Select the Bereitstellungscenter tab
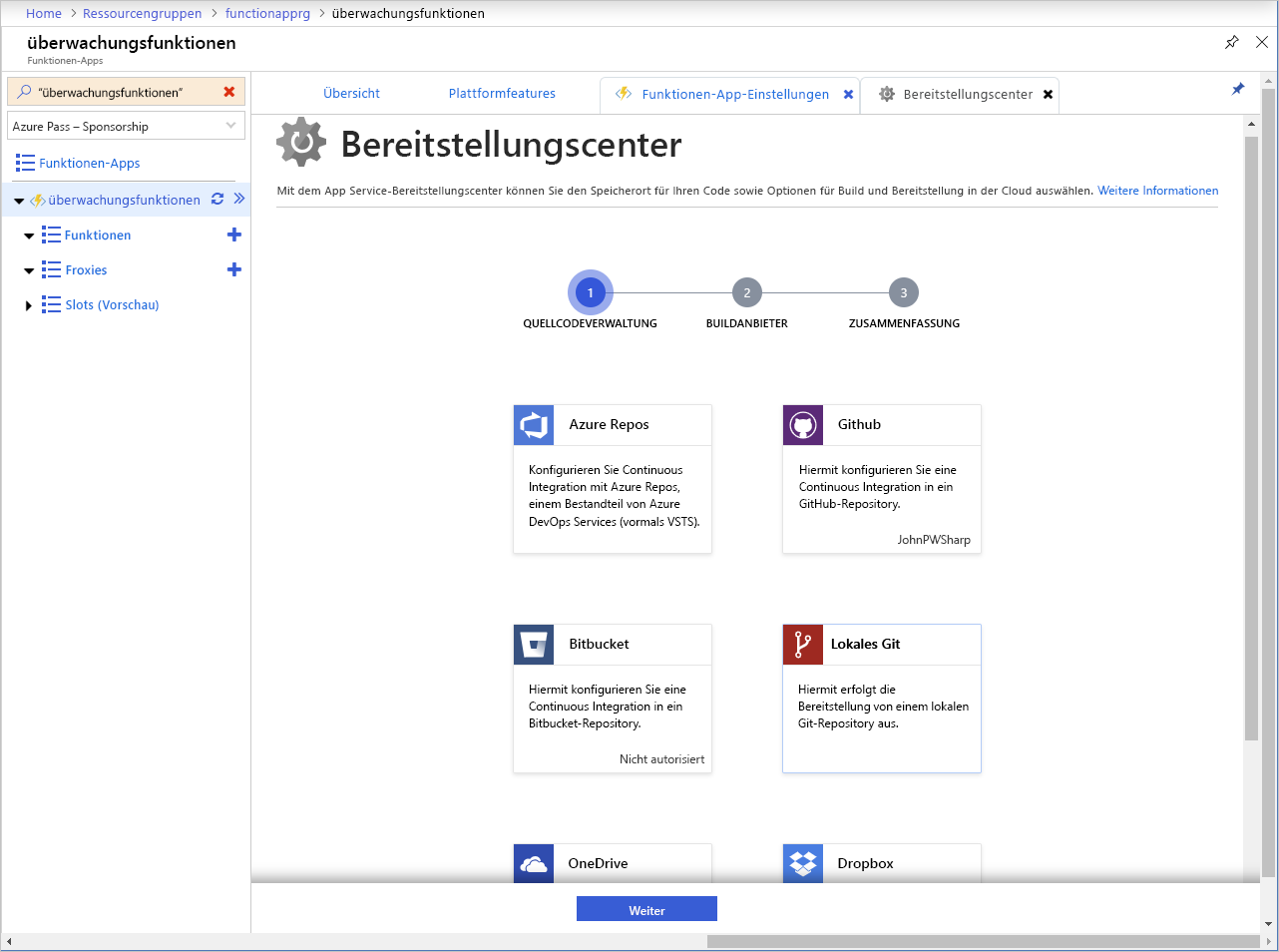Screen dimensions: 1279x952 [968, 94]
